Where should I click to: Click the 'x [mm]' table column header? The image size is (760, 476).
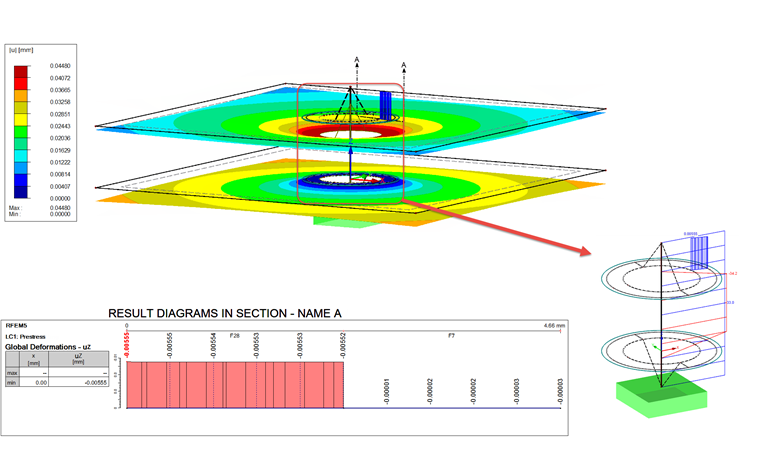[x=33, y=359]
